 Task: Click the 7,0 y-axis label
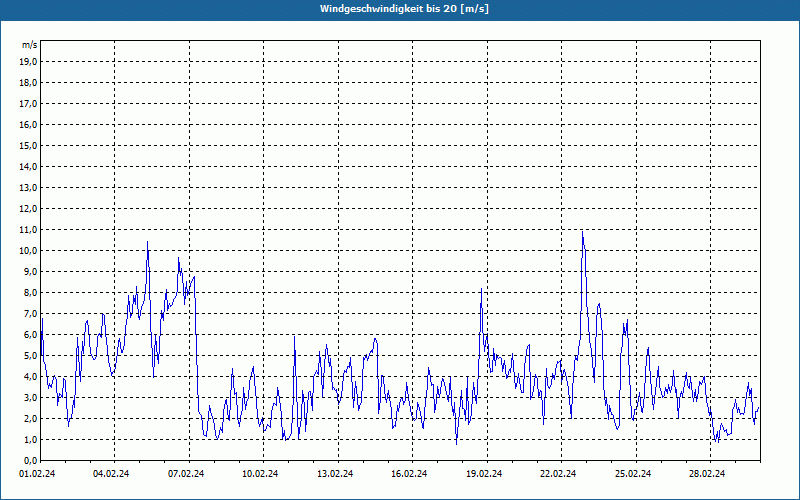pos(30,313)
